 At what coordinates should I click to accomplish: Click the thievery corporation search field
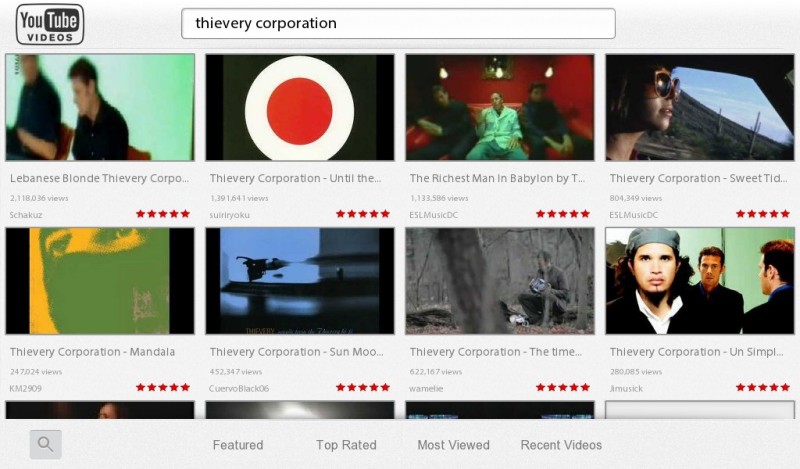(398, 23)
